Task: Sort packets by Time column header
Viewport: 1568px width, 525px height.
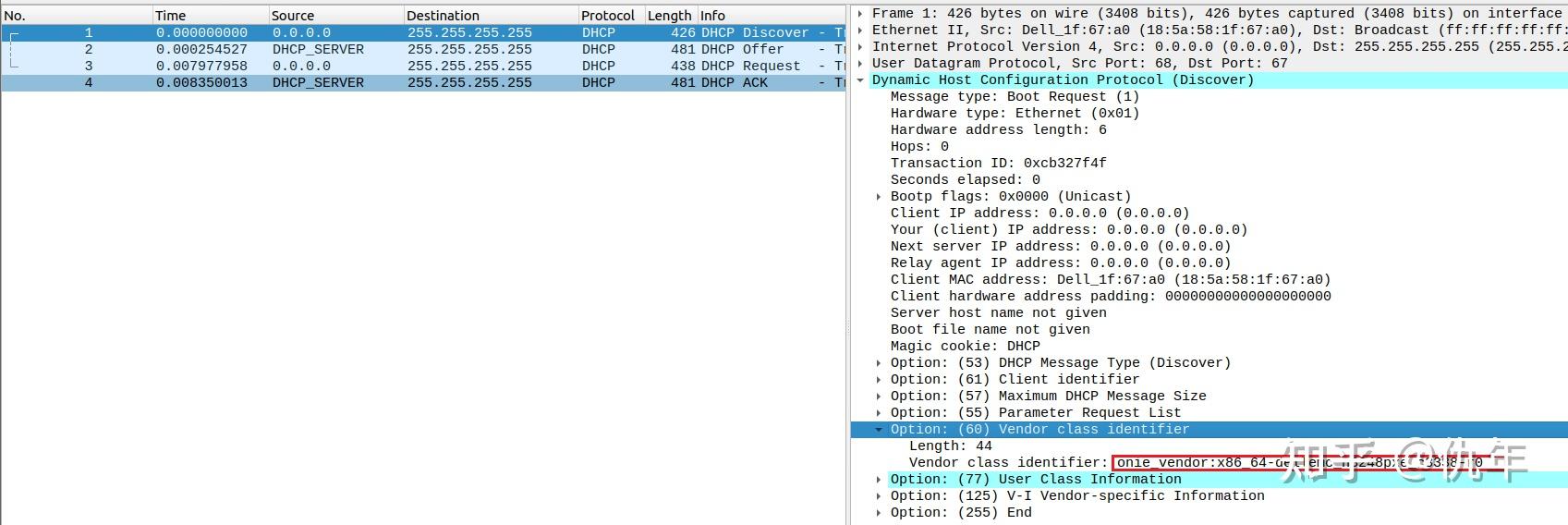Action: (211, 16)
